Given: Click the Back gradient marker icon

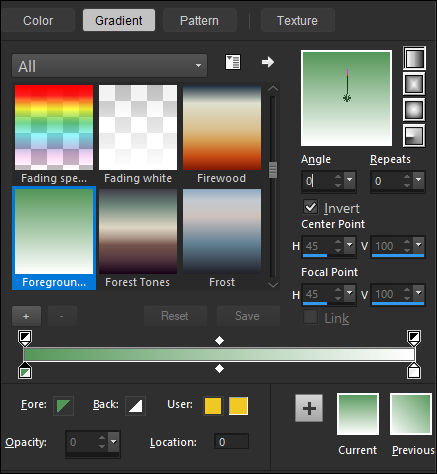Looking at the screenshot, I should 135,406.
